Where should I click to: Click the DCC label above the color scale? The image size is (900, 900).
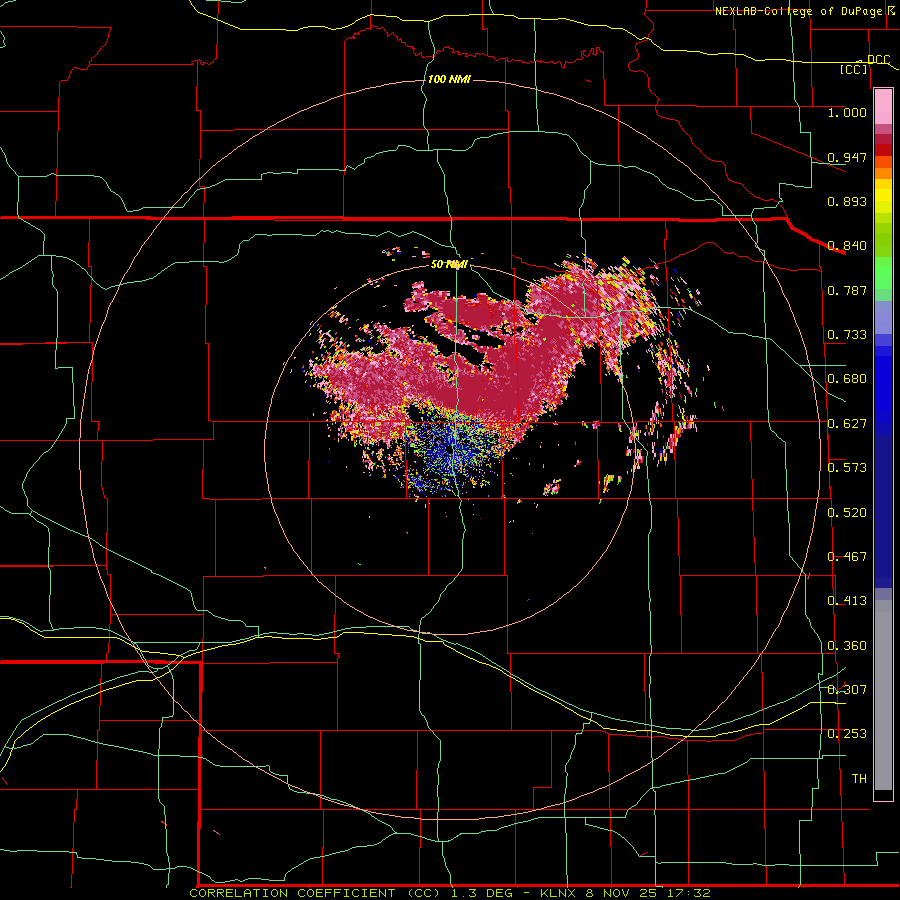tap(878, 60)
